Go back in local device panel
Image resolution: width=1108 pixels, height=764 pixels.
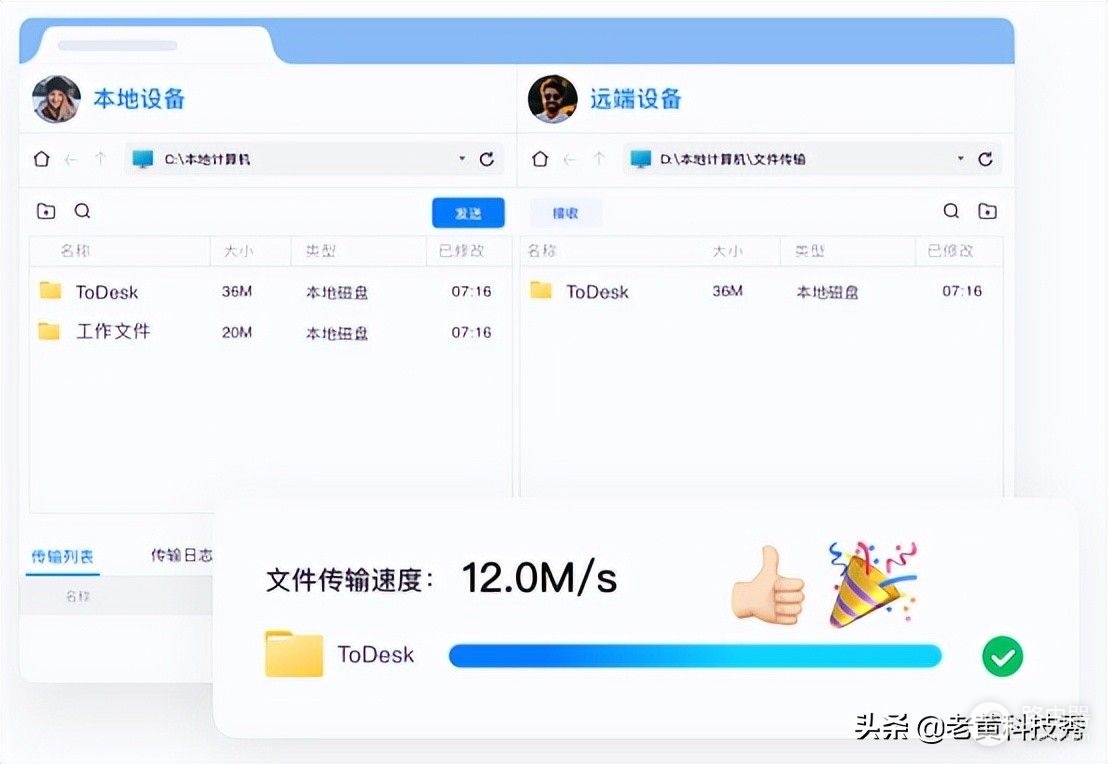(71, 160)
